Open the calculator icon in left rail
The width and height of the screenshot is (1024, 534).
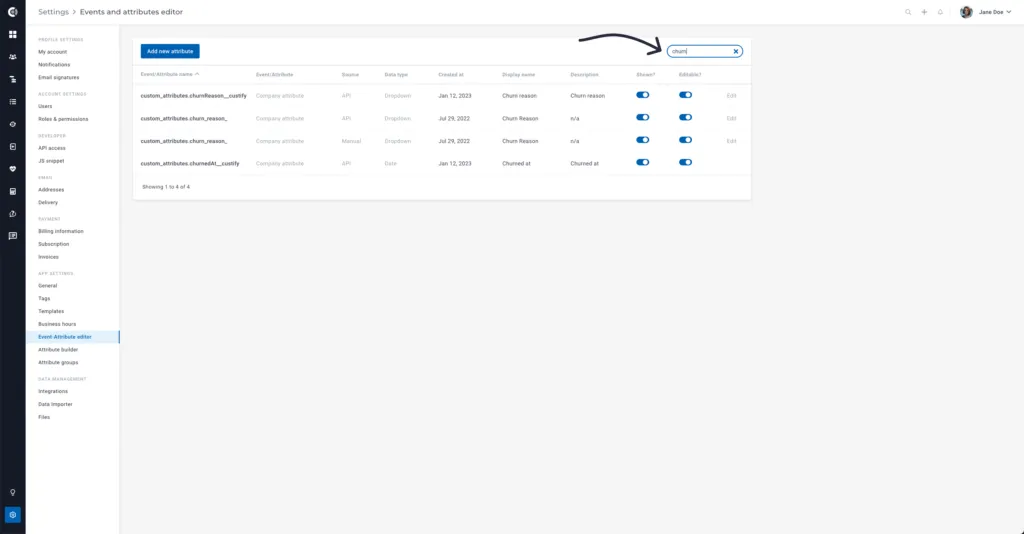(x=12, y=191)
